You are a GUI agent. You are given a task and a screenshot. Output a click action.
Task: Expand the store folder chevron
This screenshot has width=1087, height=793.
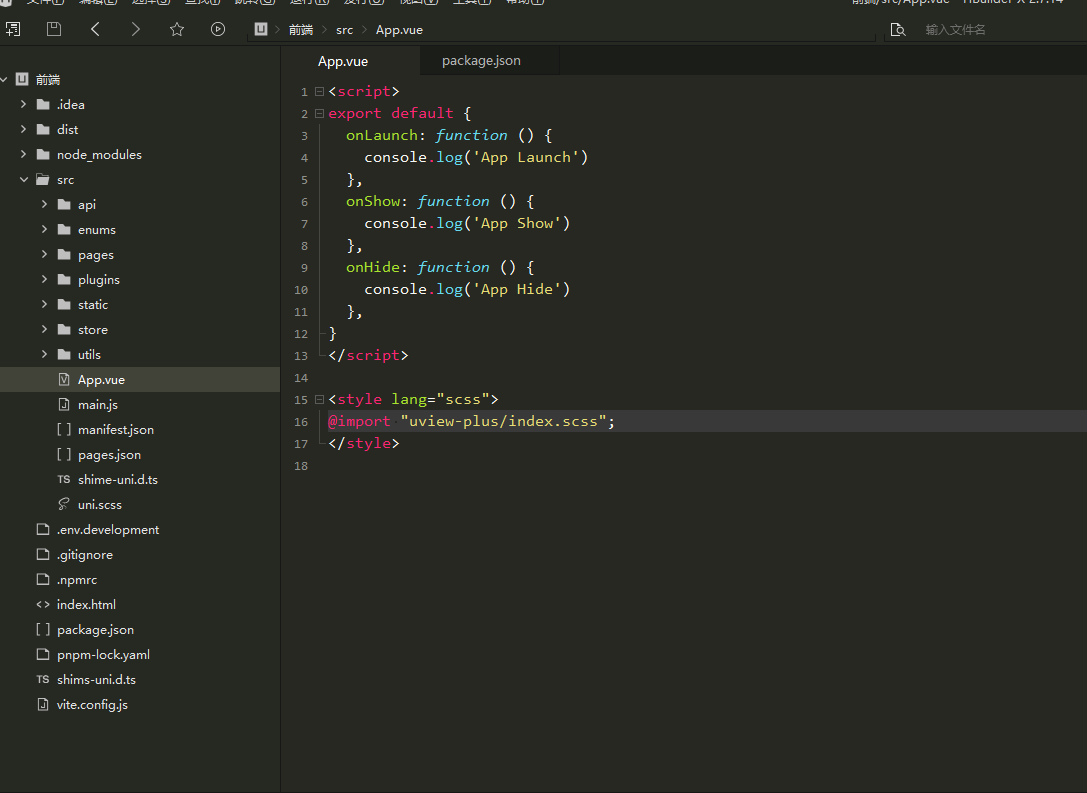coord(44,329)
